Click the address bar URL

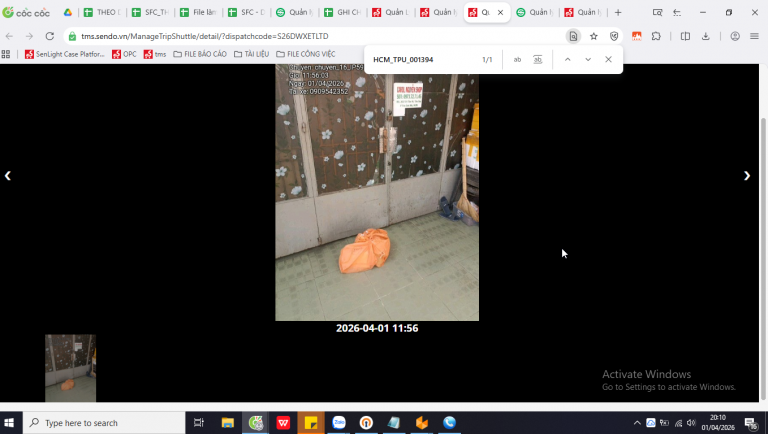[x=205, y=36]
